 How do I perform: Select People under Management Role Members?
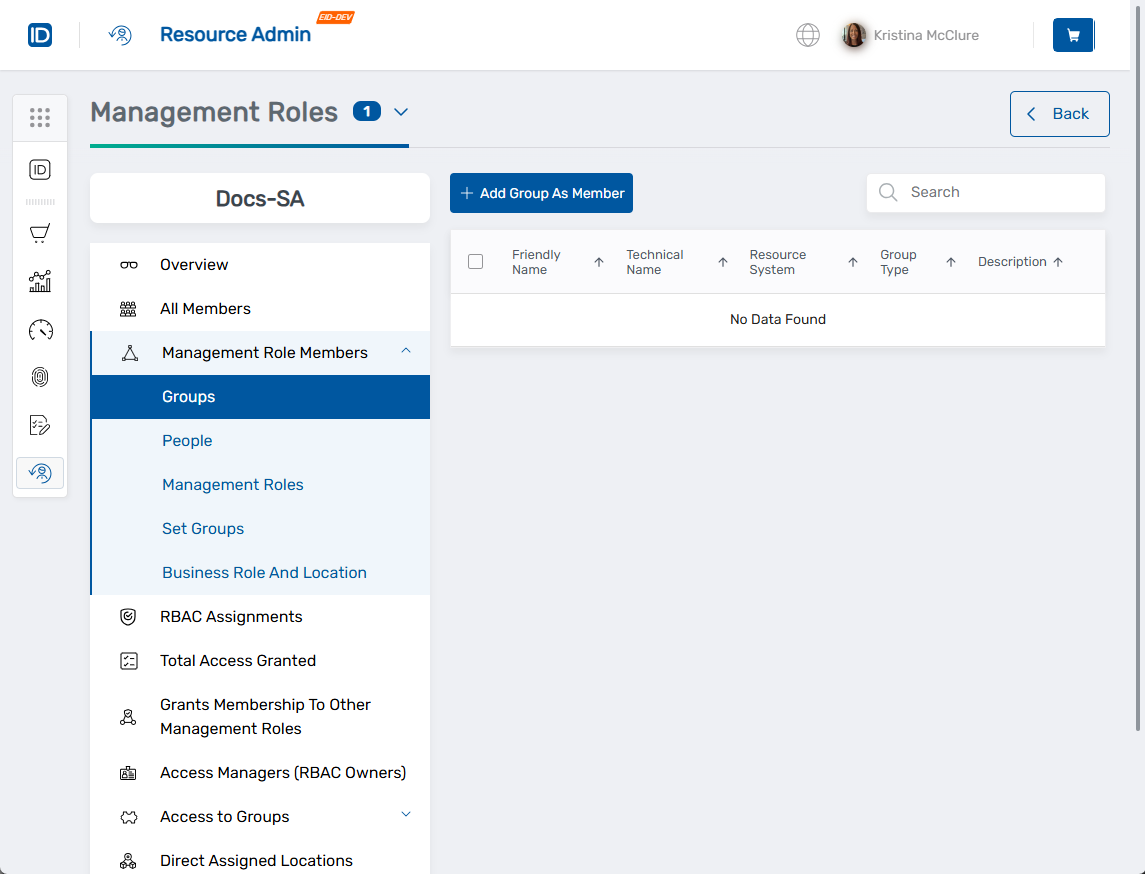(x=187, y=441)
